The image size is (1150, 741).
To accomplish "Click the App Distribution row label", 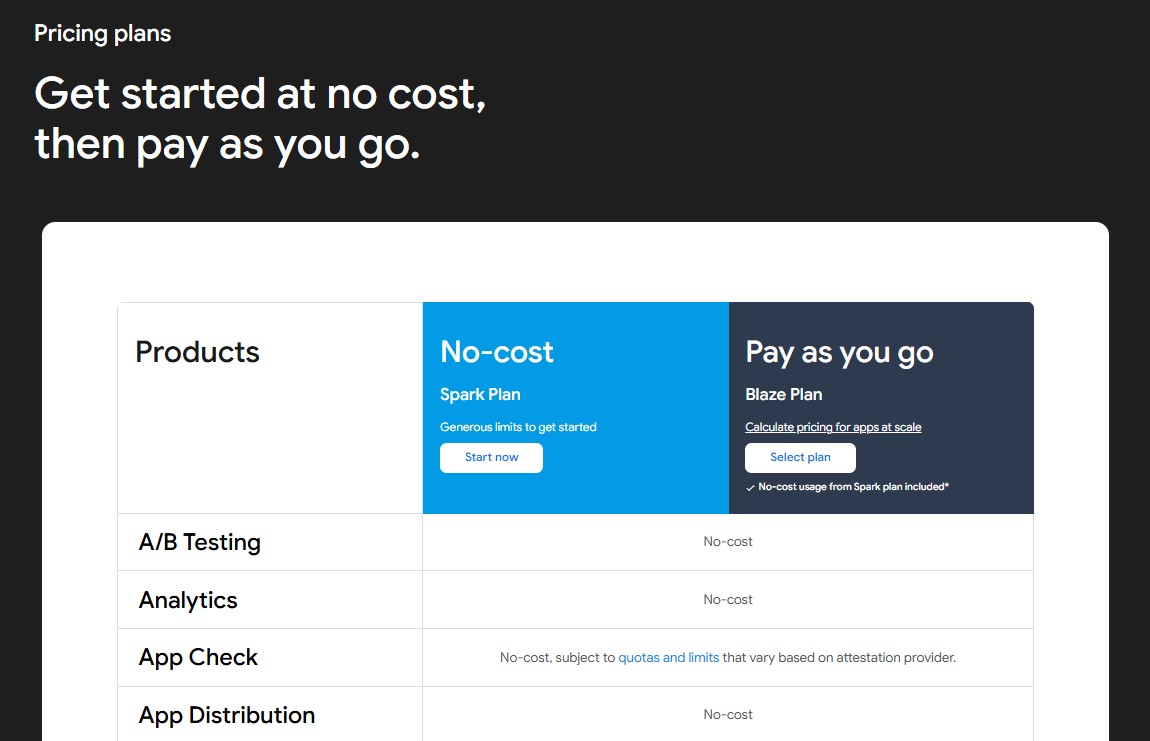I will click(227, 715).
